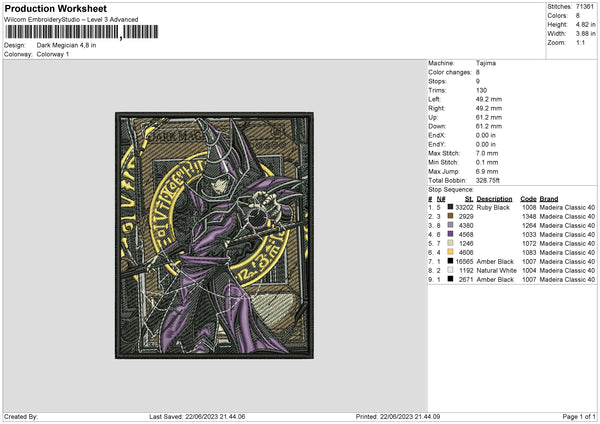
Task: Select the 'Wilcom EmbroideryStudio – Level 3 Advanced' text
Action: click(x=71, y=20)
